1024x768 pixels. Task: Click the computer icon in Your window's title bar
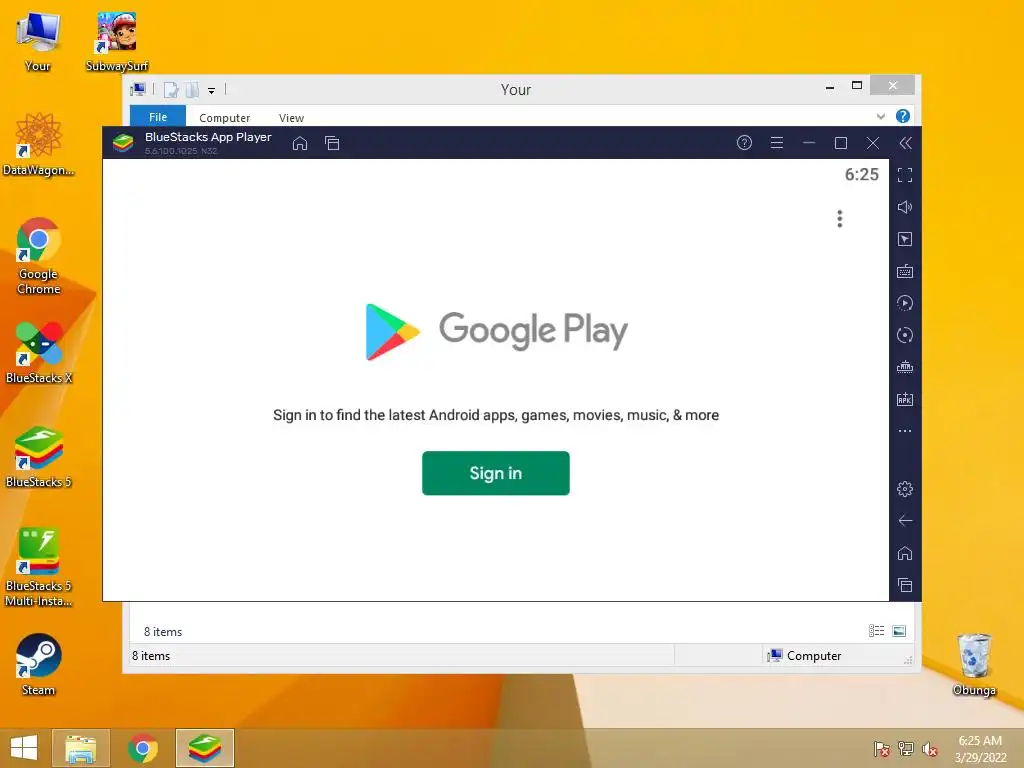138,89
